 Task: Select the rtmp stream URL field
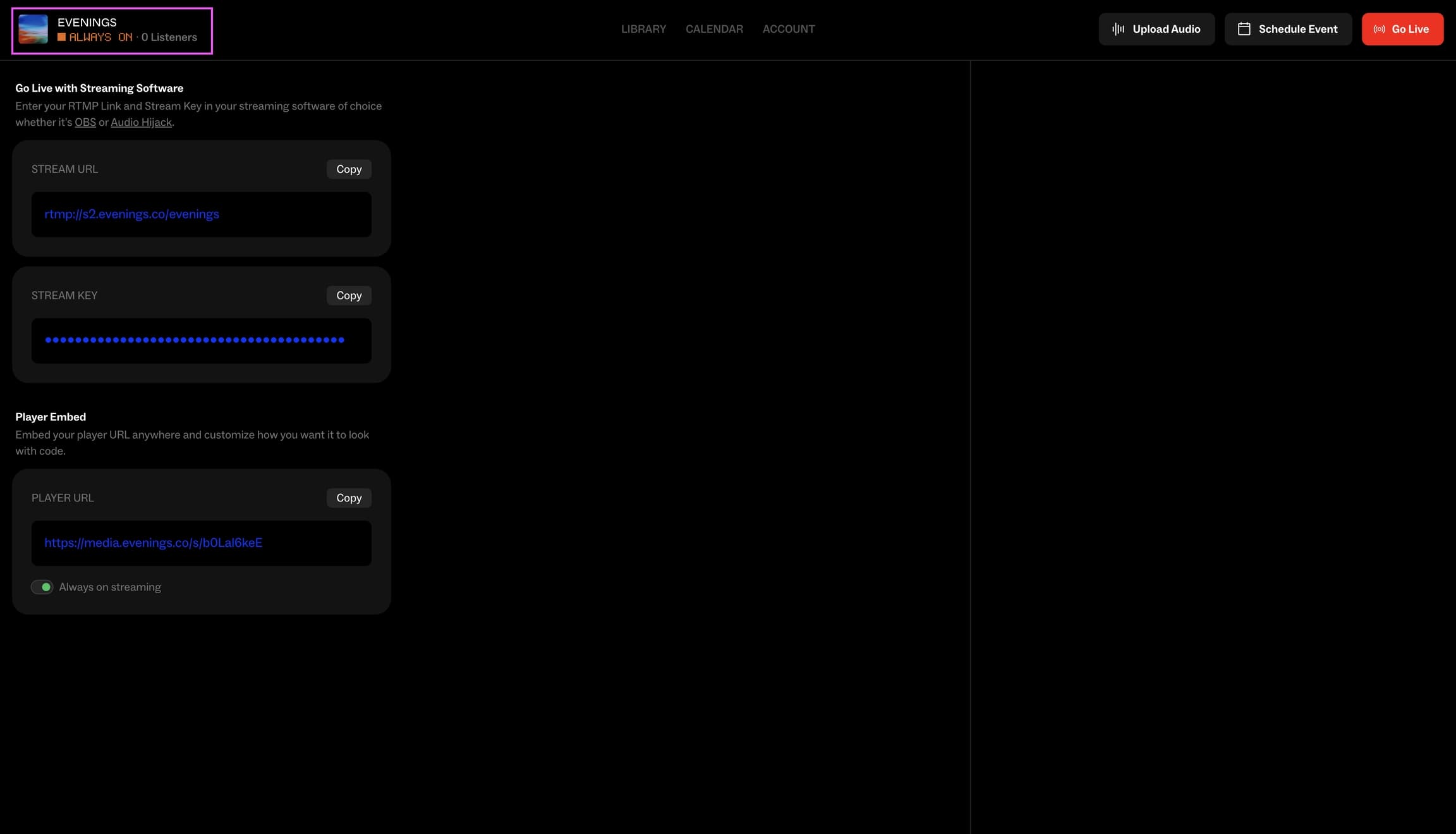pyautogui.click(x=202, y=214)
